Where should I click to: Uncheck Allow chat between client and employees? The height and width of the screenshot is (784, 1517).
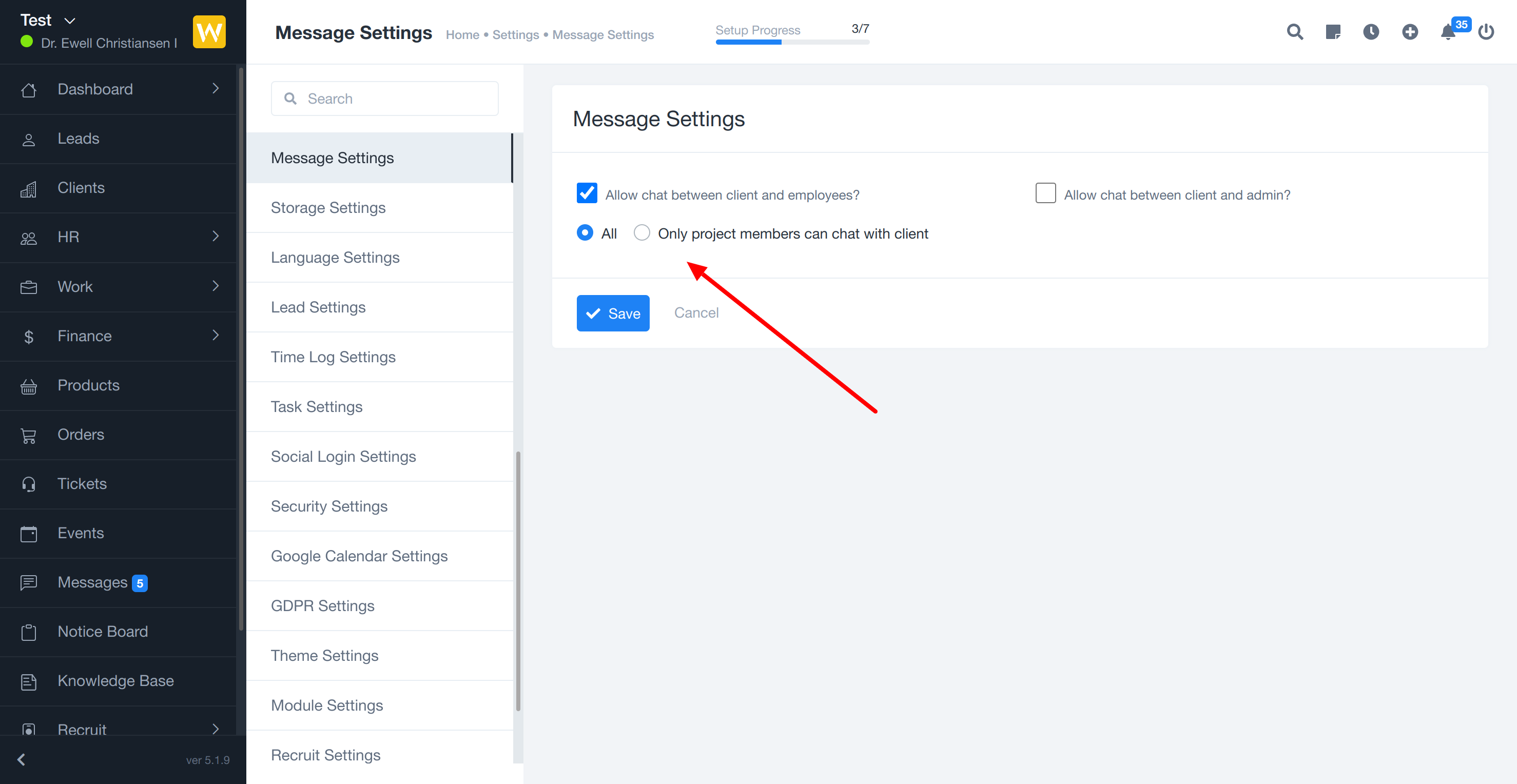tap(587, 193)
